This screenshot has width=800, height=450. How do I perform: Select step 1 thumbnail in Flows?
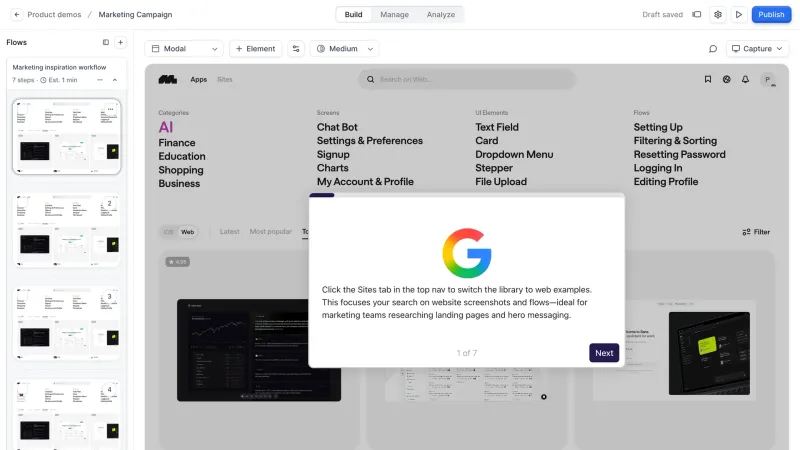click(67, 136)
